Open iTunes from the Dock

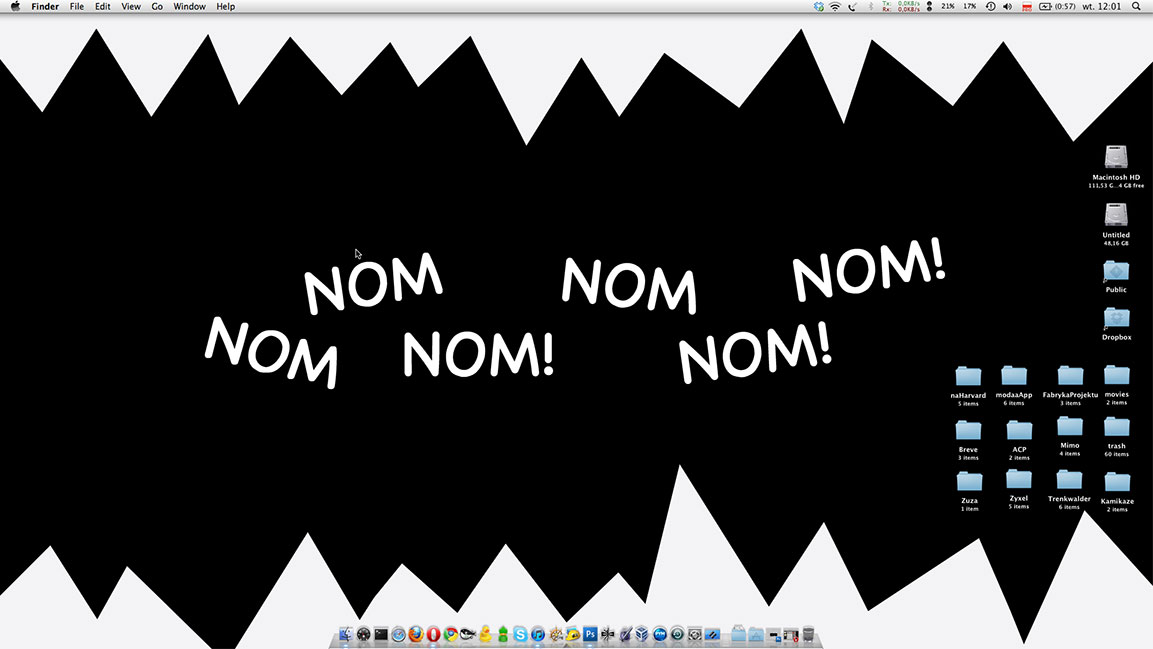click(x=538, y=634)
